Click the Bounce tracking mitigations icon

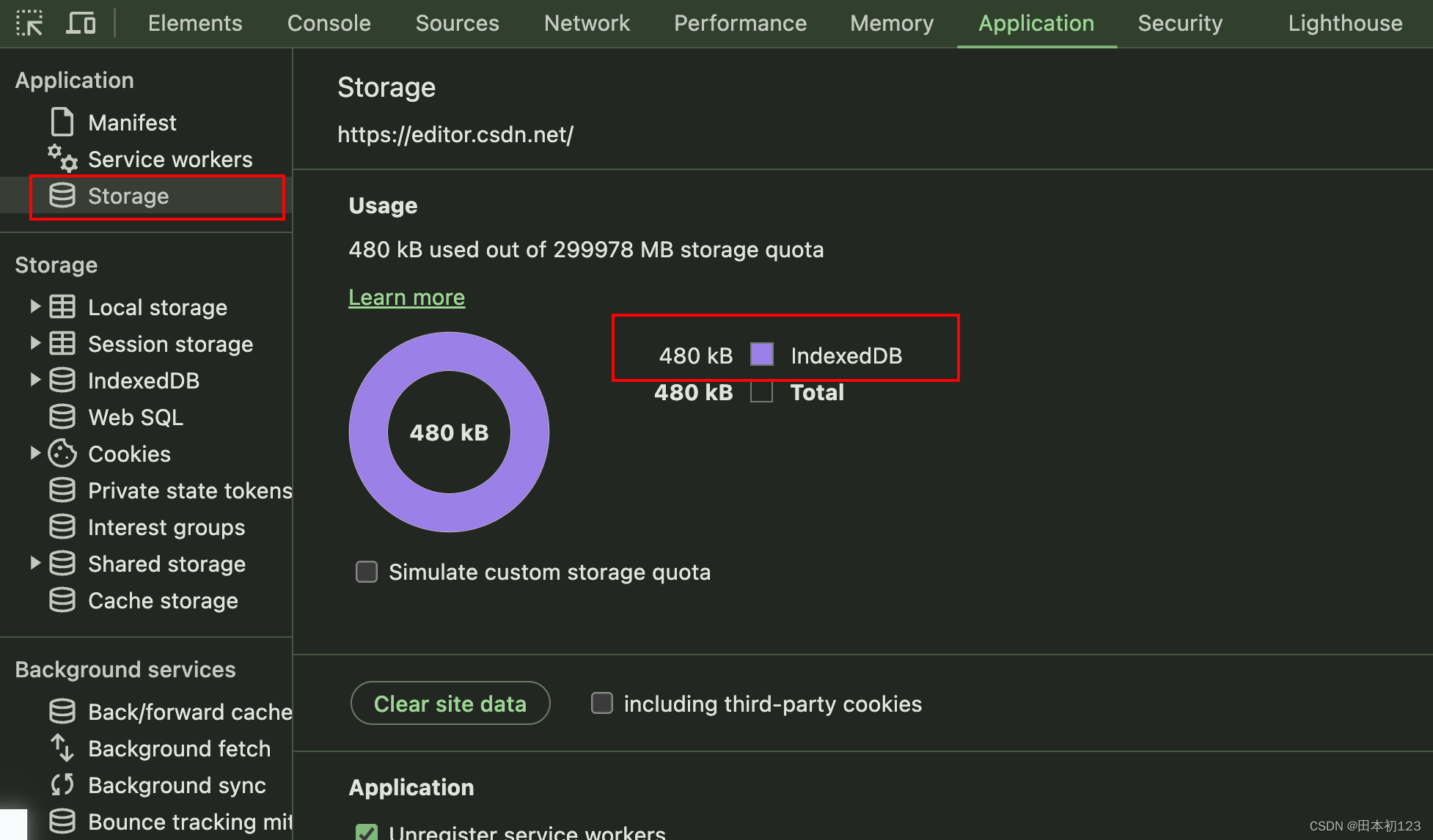tap(62, 822)
